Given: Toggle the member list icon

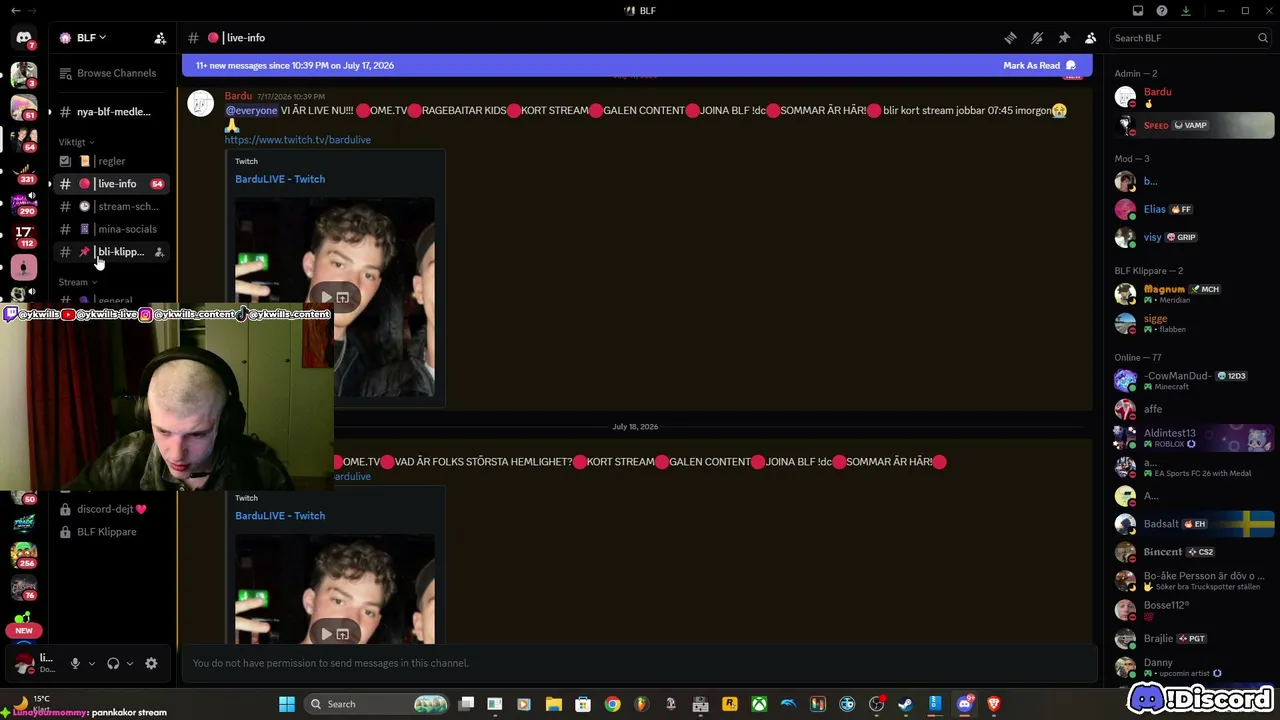Looking at the screenshot, I should pos(1091,38).
